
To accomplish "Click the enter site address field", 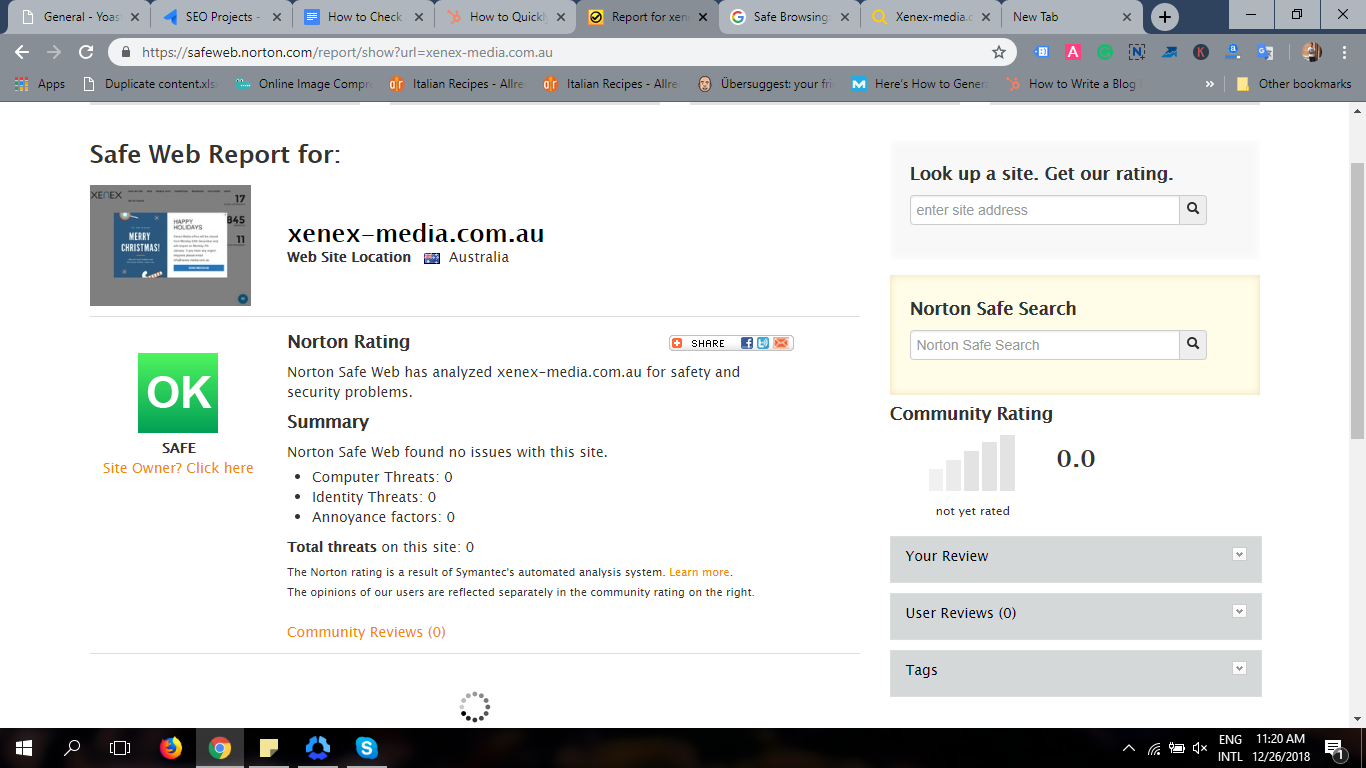I will point(1045,210).
